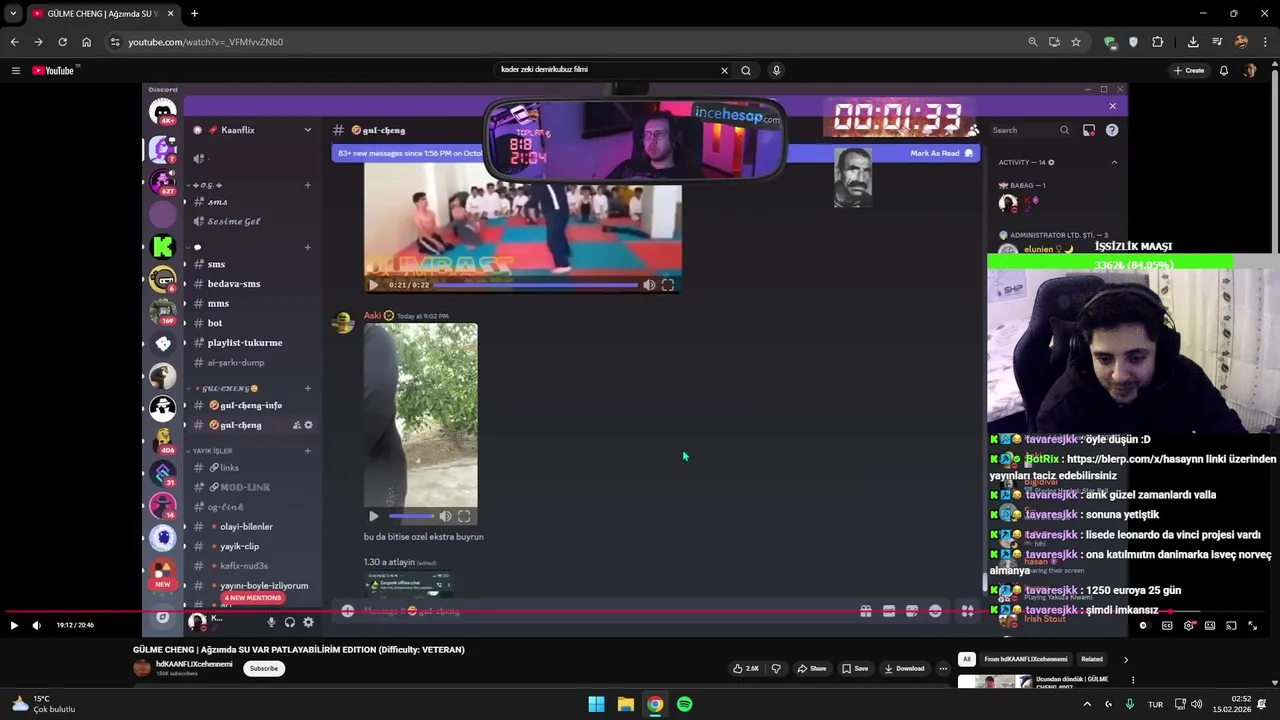The image size is (1280, 720).
Task: Select From hdKAANFLIXcehennemi chip
Action: click(x=1025, y=659)
